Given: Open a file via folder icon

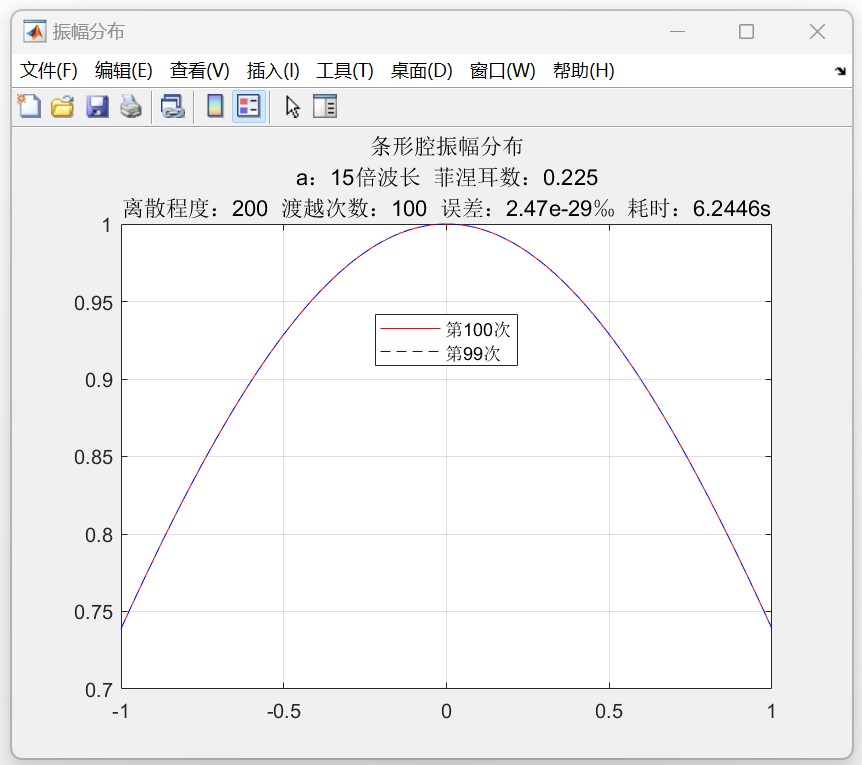Looking at the screenshot, I should [x=63, y=106].
